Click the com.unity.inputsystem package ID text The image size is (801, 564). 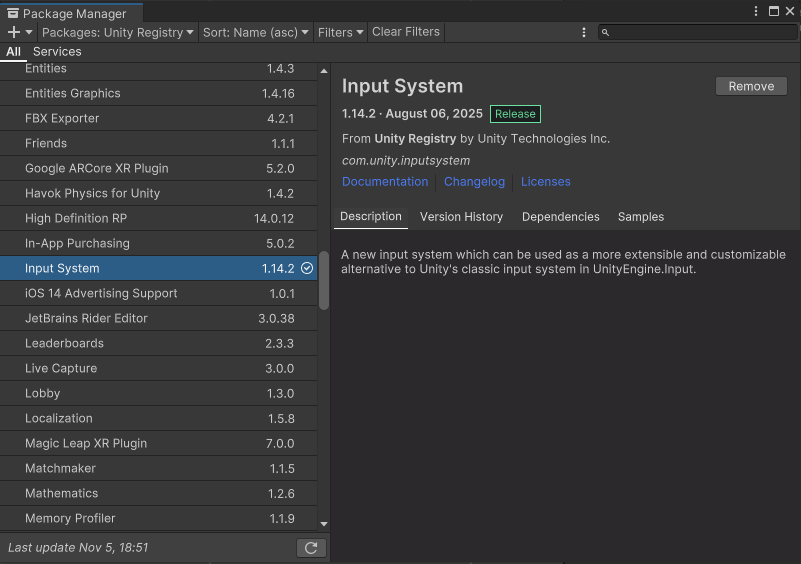[x=406, y=161]
